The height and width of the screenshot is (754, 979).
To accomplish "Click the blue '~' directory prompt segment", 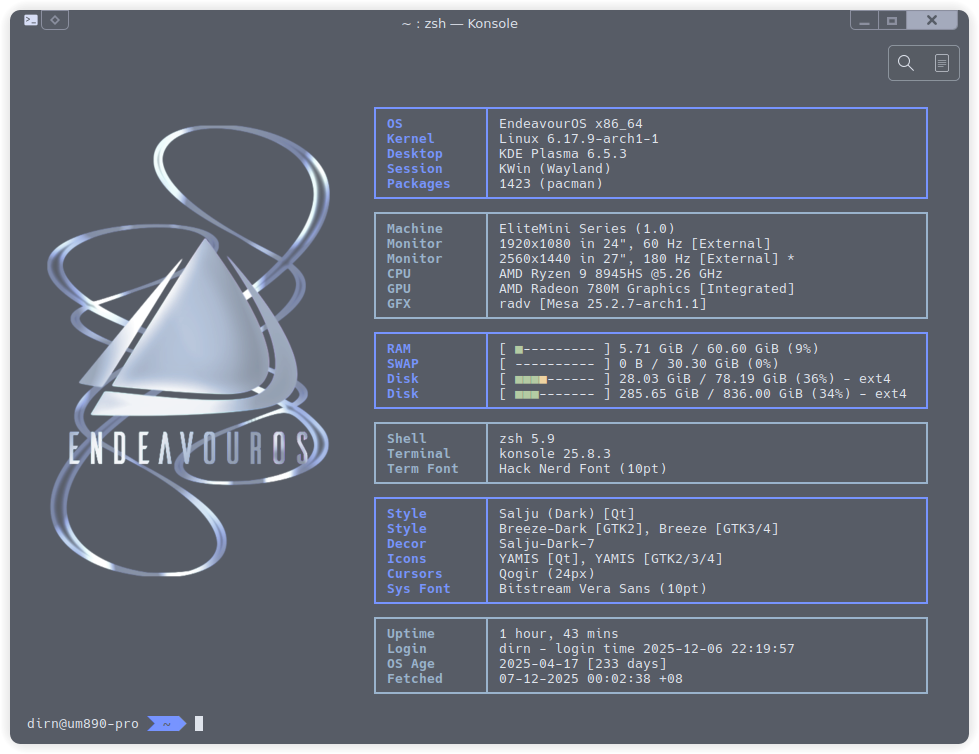I will pos(167,723).
